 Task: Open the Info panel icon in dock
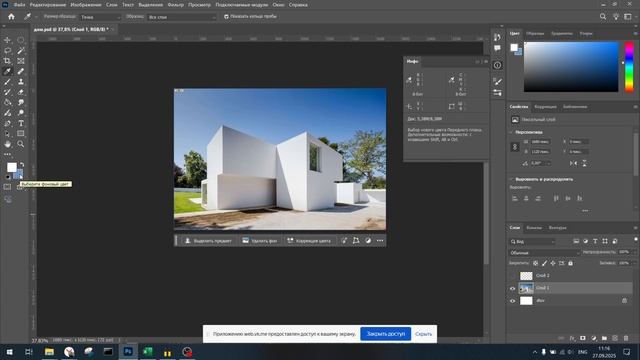click(x=497, y=65)
